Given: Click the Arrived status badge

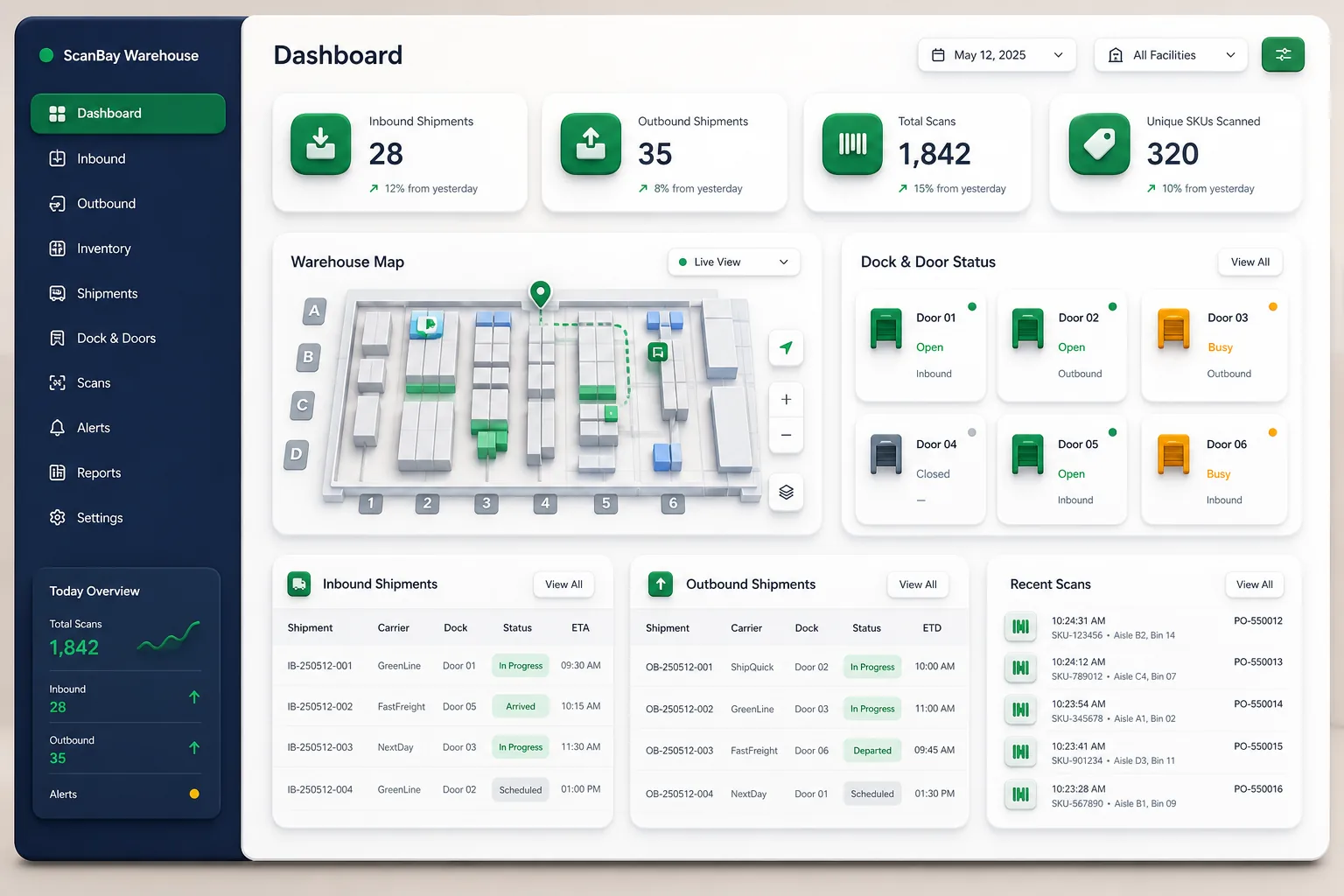Looking at the screenshot, I should pos(521,706).
